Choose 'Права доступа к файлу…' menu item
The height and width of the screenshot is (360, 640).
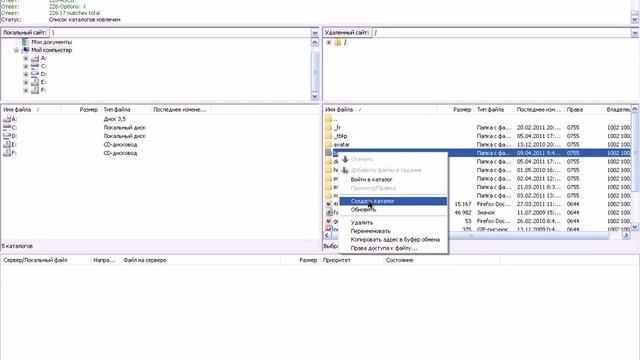(x=393, y=248)
